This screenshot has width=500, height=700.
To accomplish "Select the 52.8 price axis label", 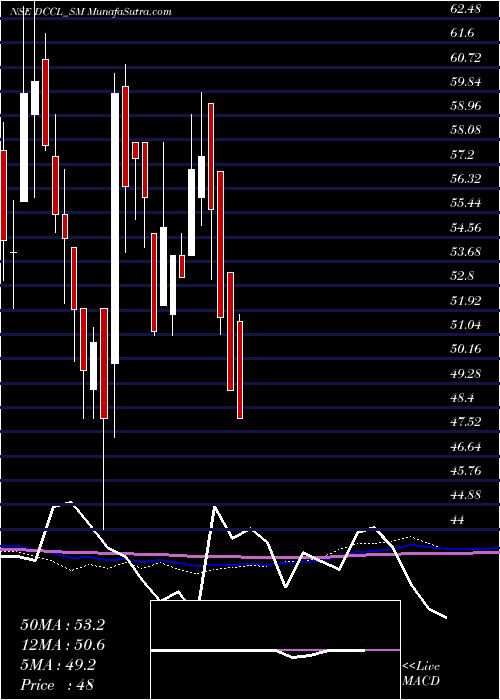I will [462, 276].
